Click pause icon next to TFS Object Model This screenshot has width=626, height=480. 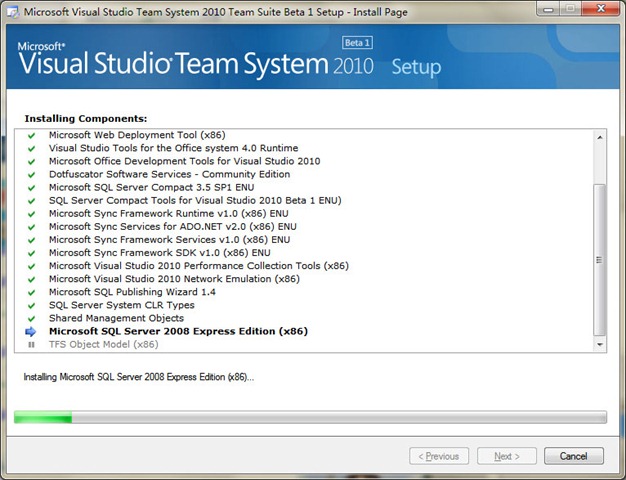pyautogui.click(x=31, y=345)
